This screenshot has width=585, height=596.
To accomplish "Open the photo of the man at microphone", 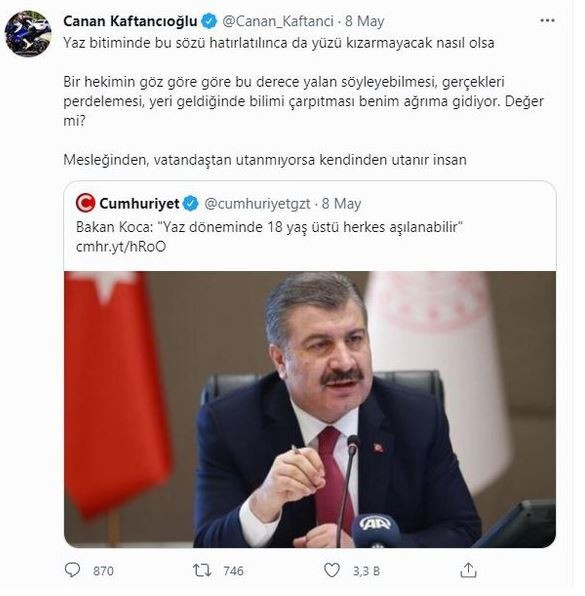I will pyautogui.click(x=310, y=409).
